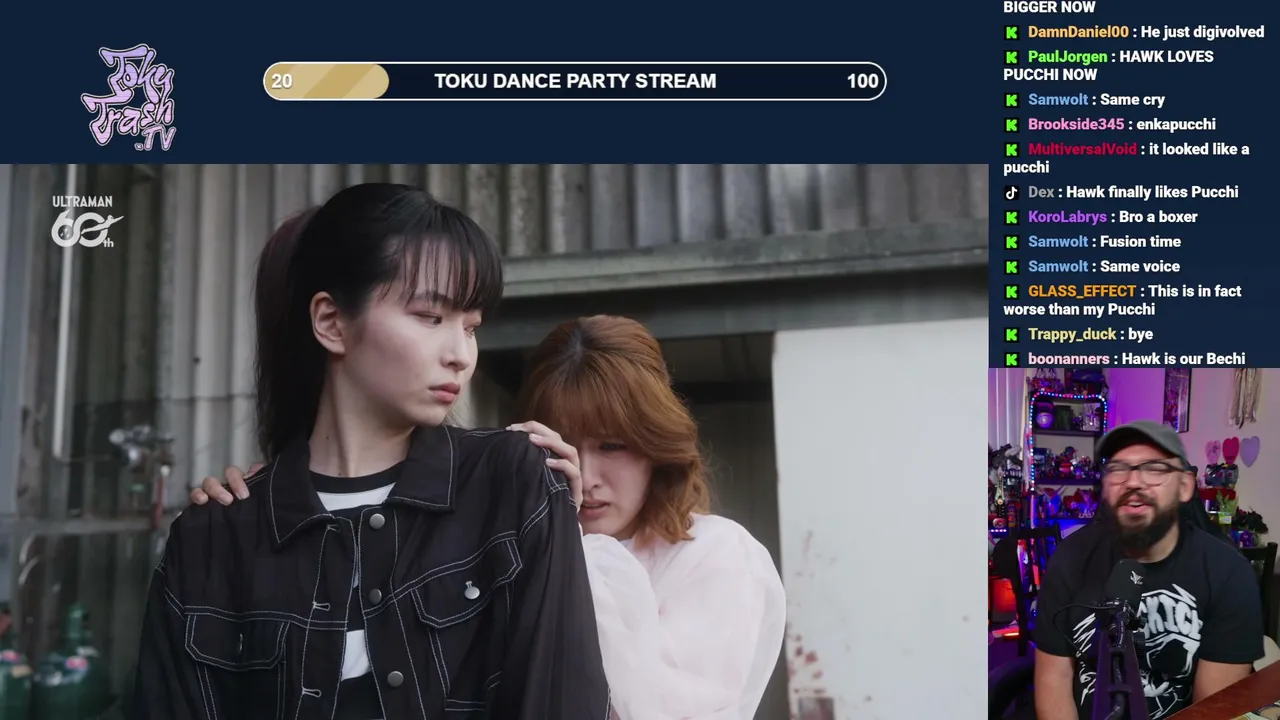Click the Kick icon on the "Fusion time" message

pyautogui.click(x=1011, y=242)
